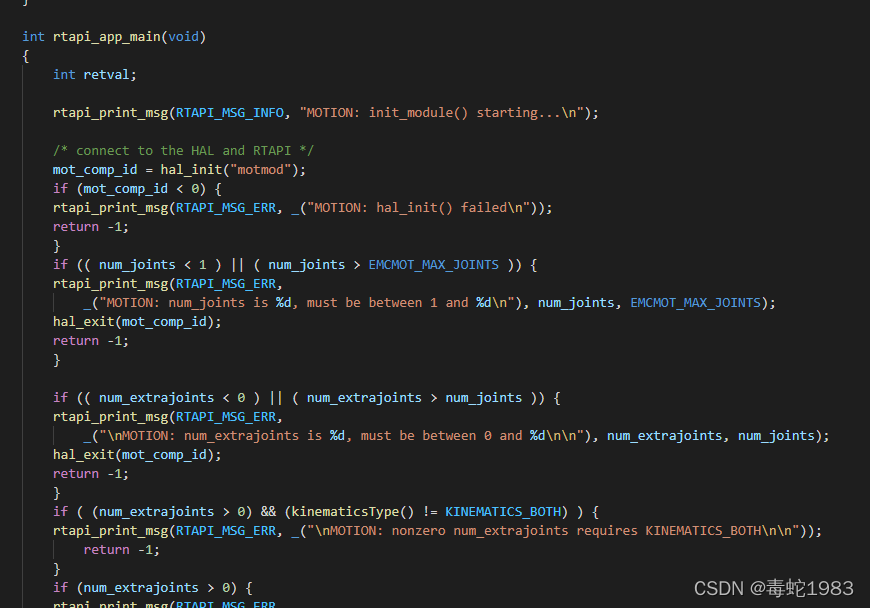Click "num_extrajoints < 0" in the if condition
This screenshot has width=870, height=608.
[172, 398]
